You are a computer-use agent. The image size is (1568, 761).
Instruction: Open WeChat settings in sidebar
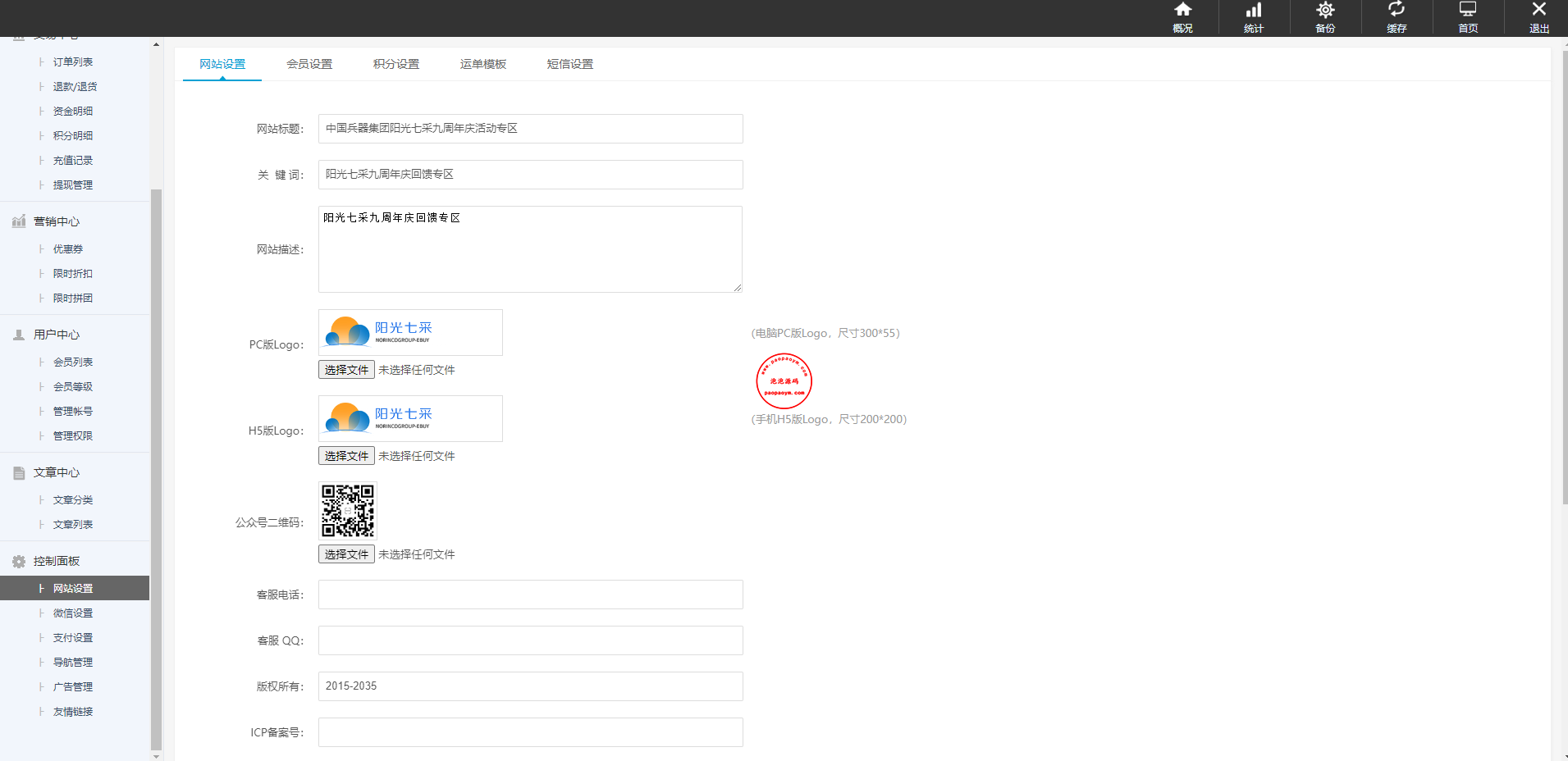point(73,613)
